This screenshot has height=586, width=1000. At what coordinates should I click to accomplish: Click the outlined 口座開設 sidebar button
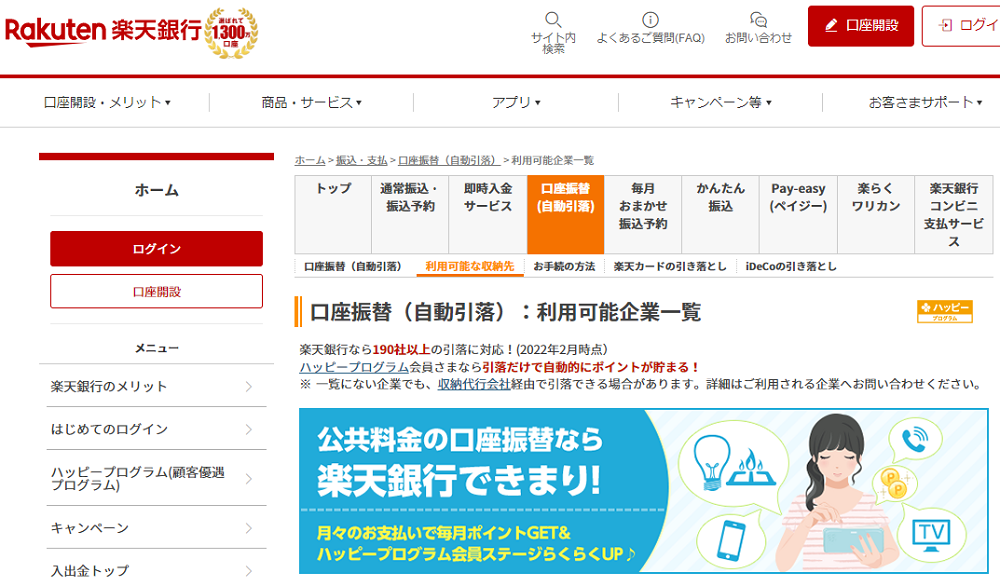click(156, 291)
